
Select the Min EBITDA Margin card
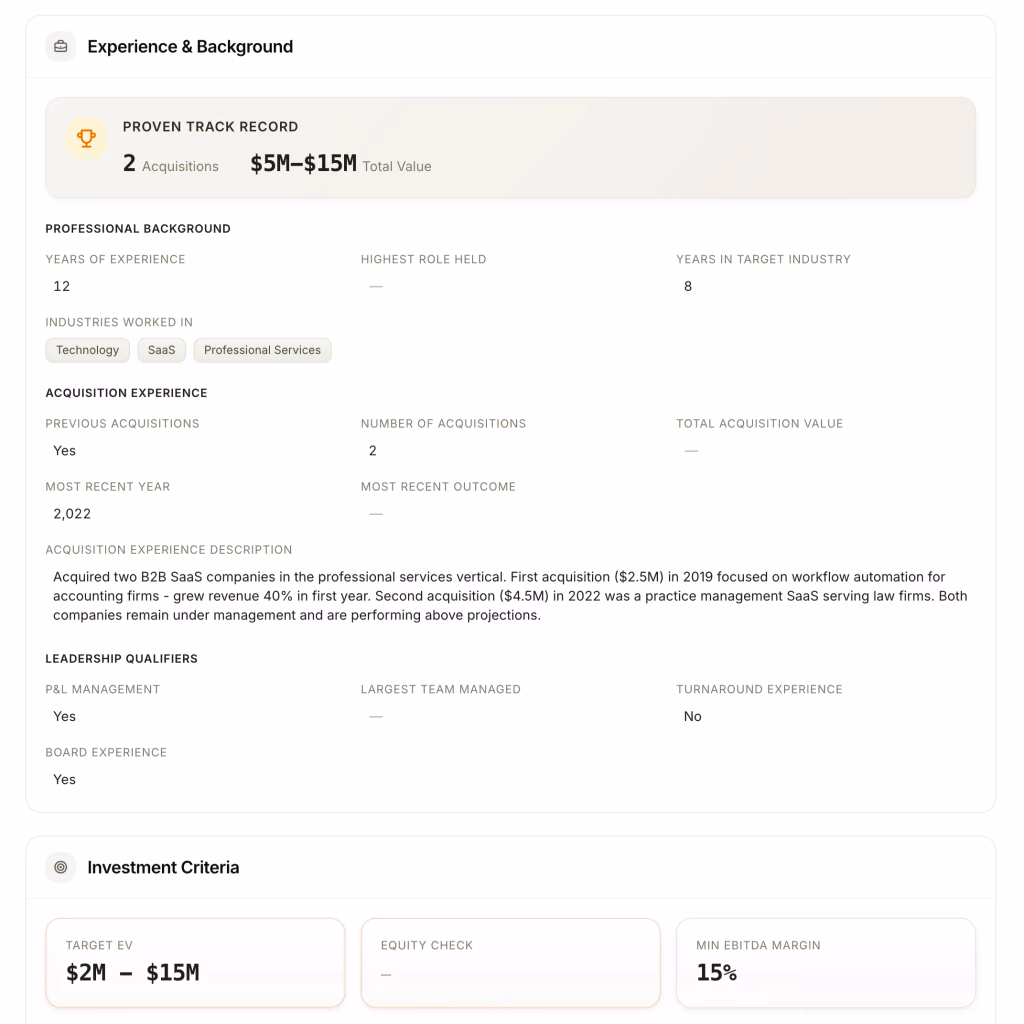[825, 962]
